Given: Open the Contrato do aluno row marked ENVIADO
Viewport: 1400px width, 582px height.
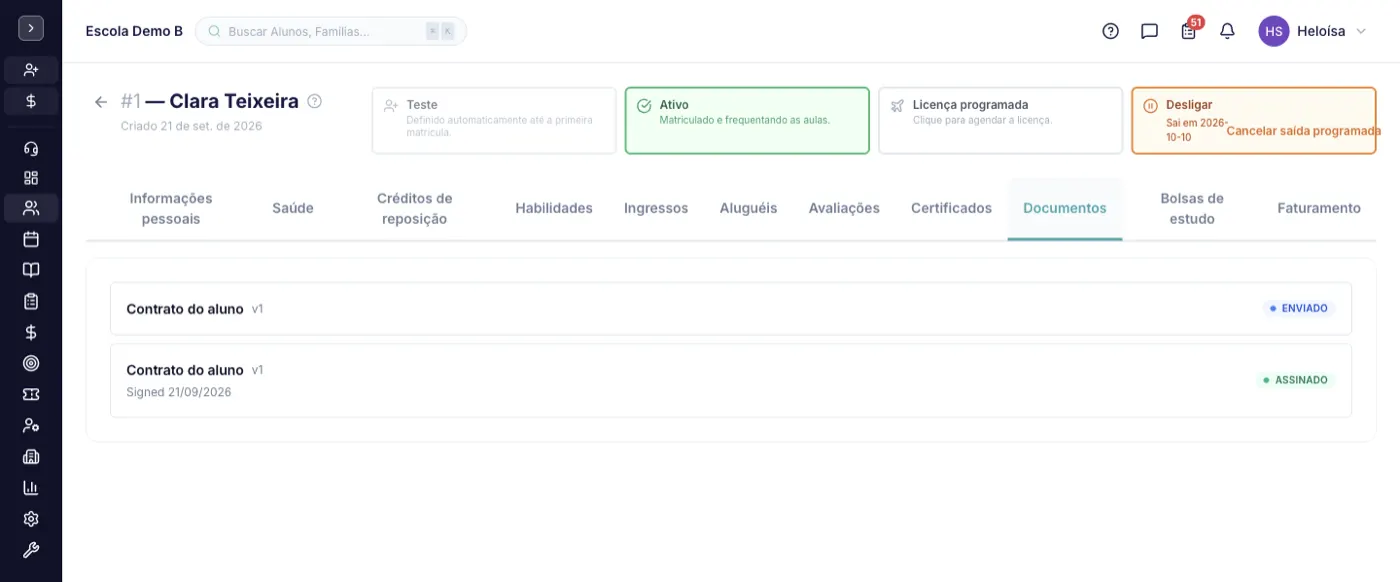Looking at the screenshot, I should pos(731,309).
